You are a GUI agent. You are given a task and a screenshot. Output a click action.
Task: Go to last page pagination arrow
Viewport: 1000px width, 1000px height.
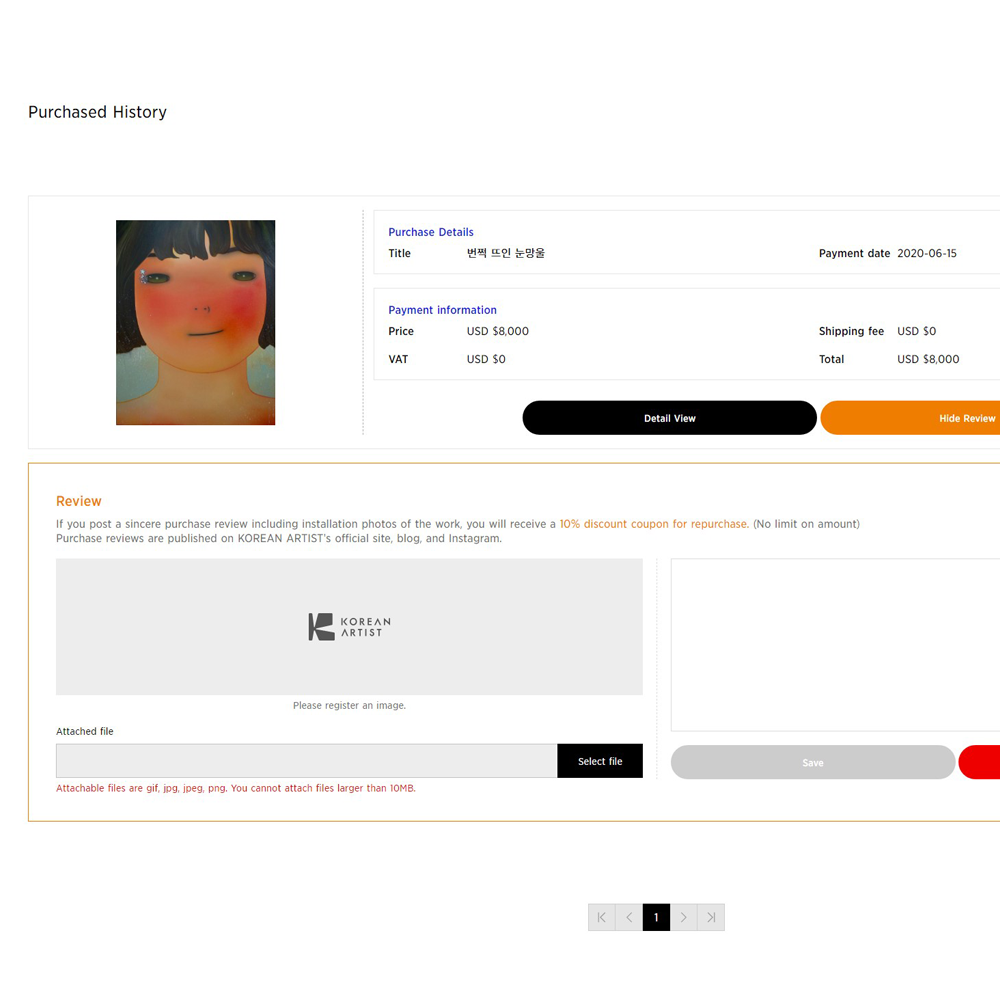click(711, 917)
